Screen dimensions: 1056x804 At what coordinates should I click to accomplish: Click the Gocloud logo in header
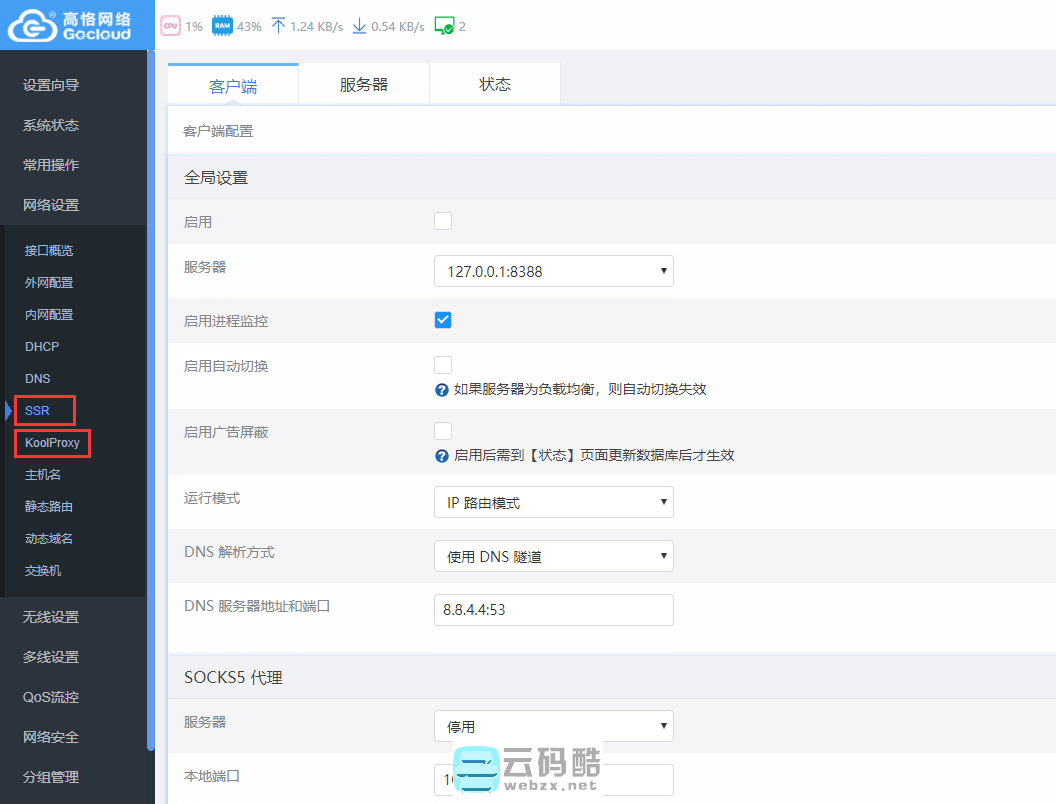70,25
